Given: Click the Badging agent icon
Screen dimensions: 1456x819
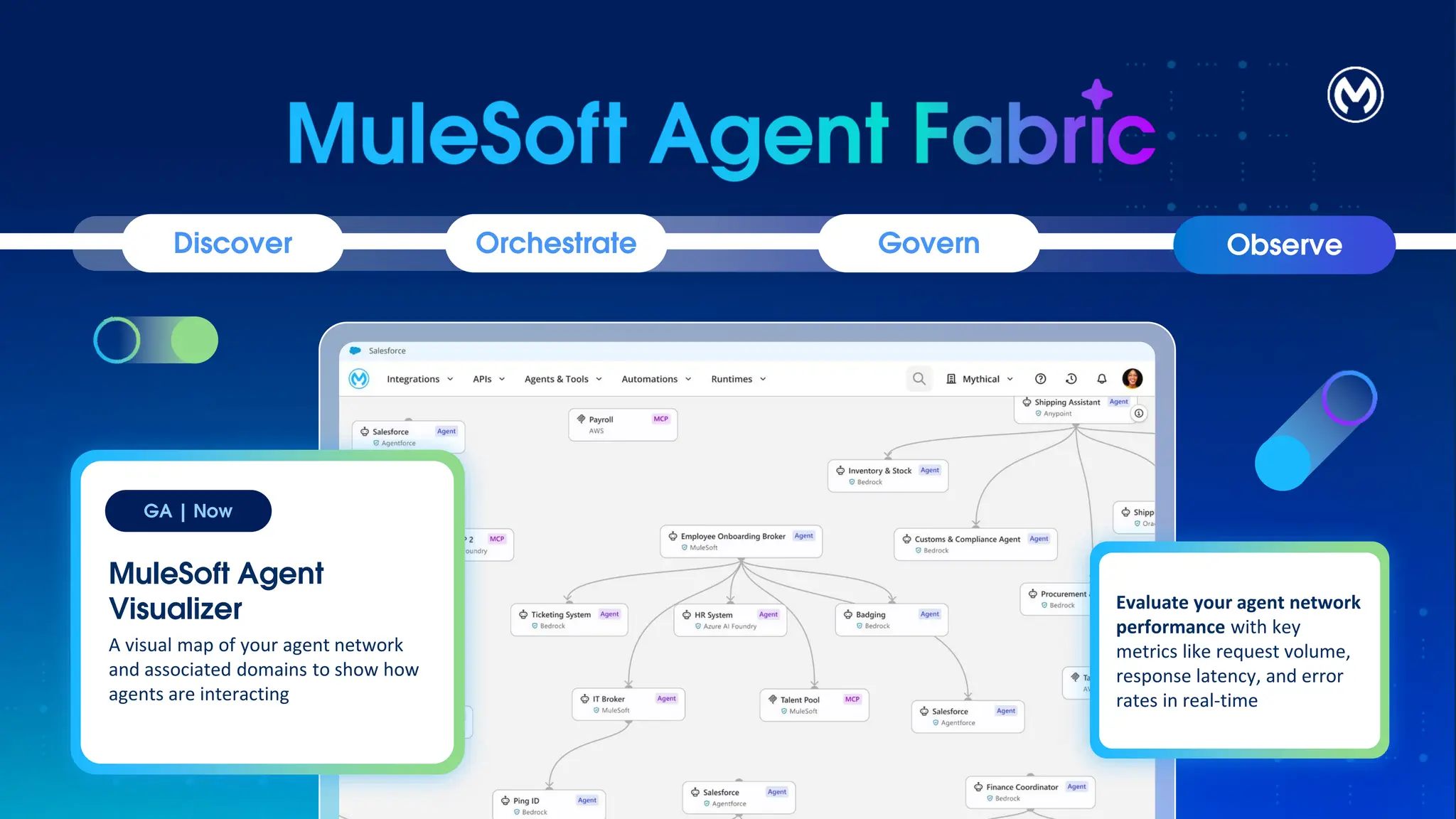Looking at the screenshot, I should click(848, 614).
